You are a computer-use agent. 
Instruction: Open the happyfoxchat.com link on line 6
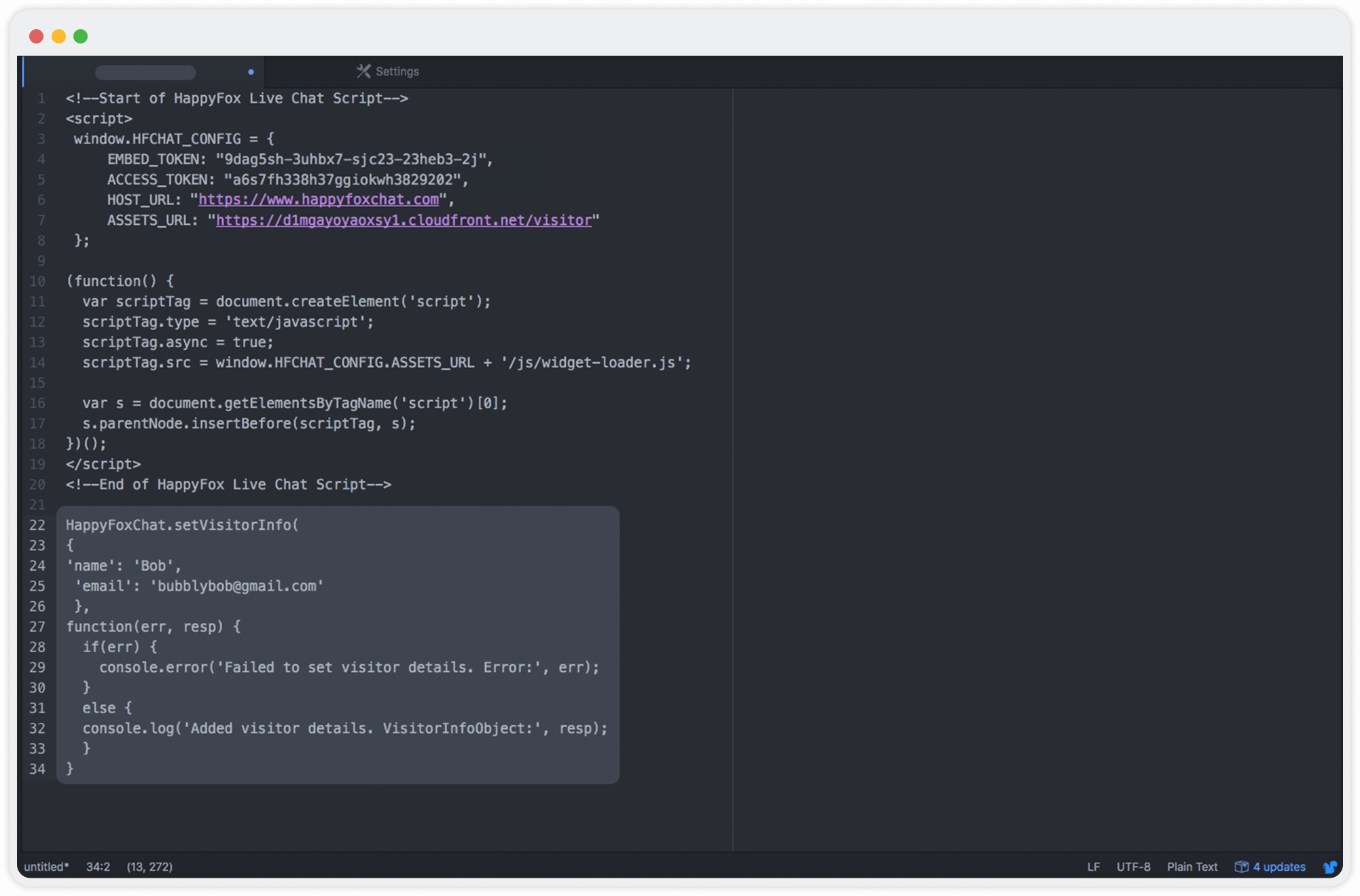click(318, 200)
